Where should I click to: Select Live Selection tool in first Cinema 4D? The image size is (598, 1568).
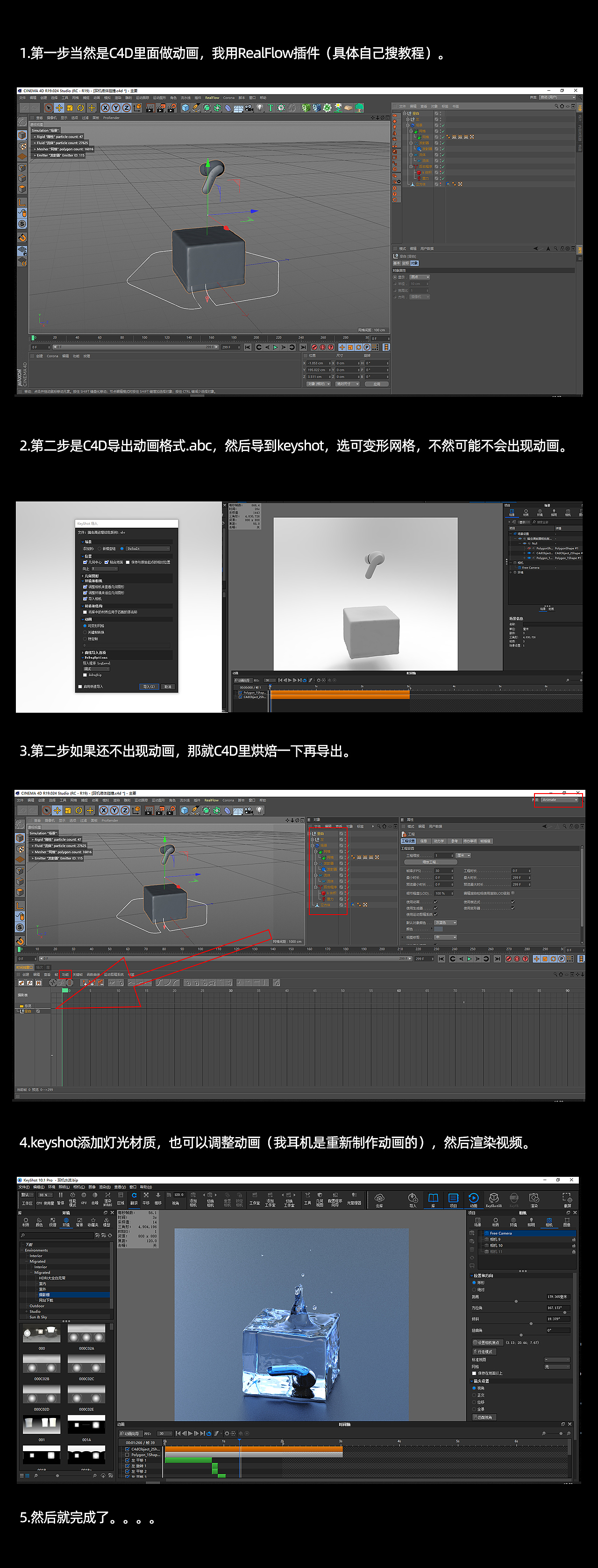(48, 108)
